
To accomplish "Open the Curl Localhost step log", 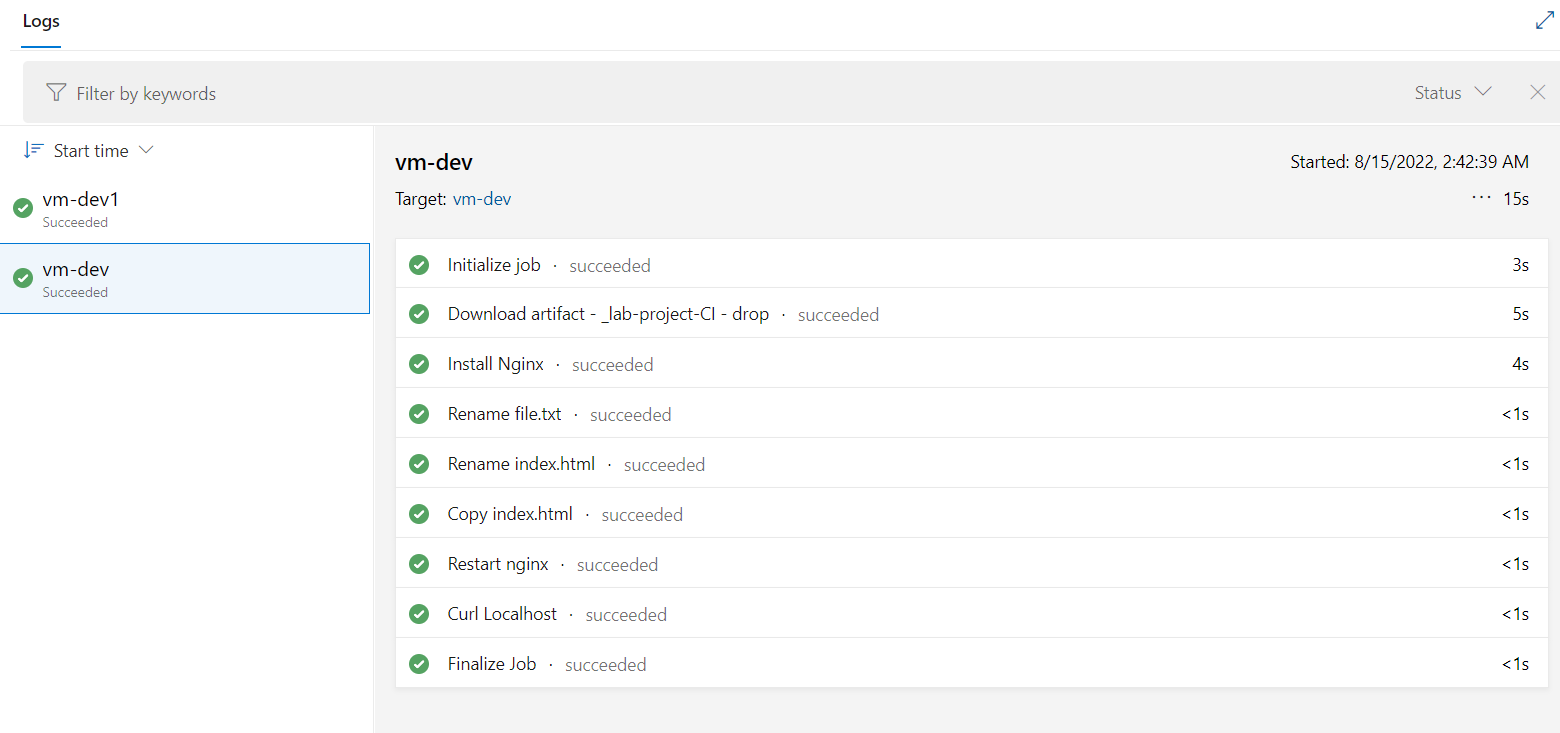I will coord(972,614).
